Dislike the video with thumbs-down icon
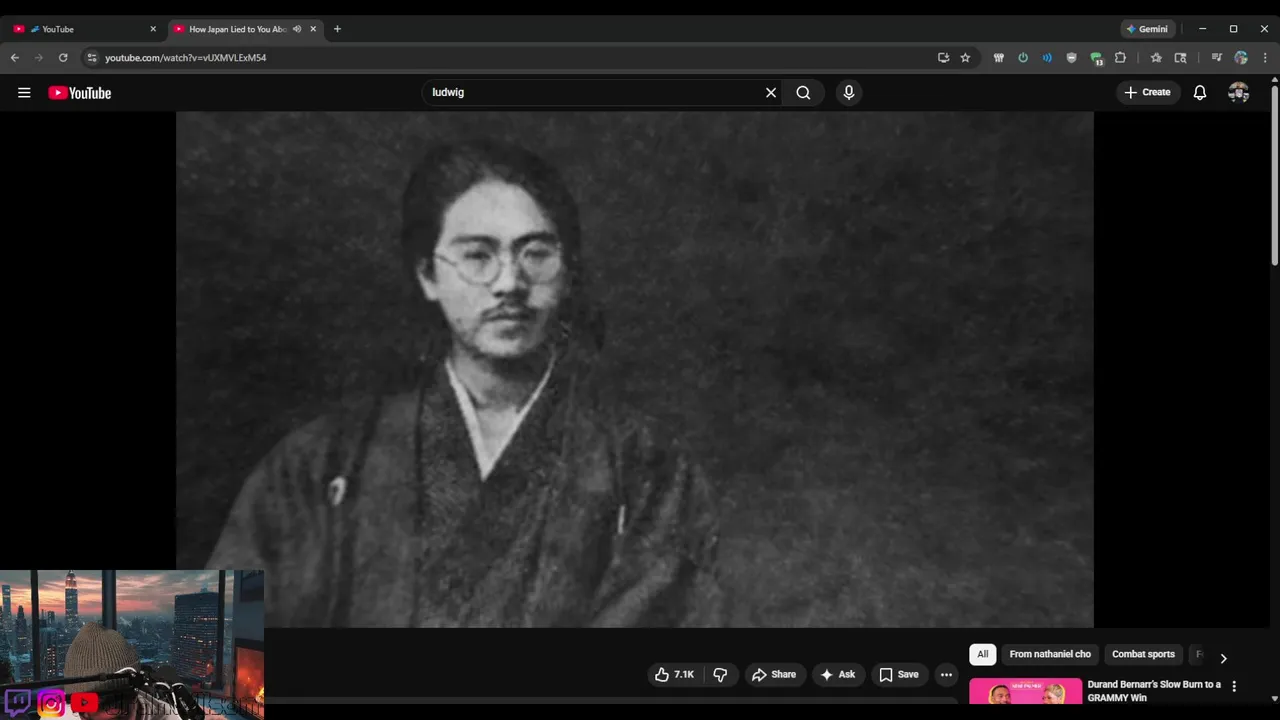The height and width of the screenshot is (720, 1280). point(720,675)
